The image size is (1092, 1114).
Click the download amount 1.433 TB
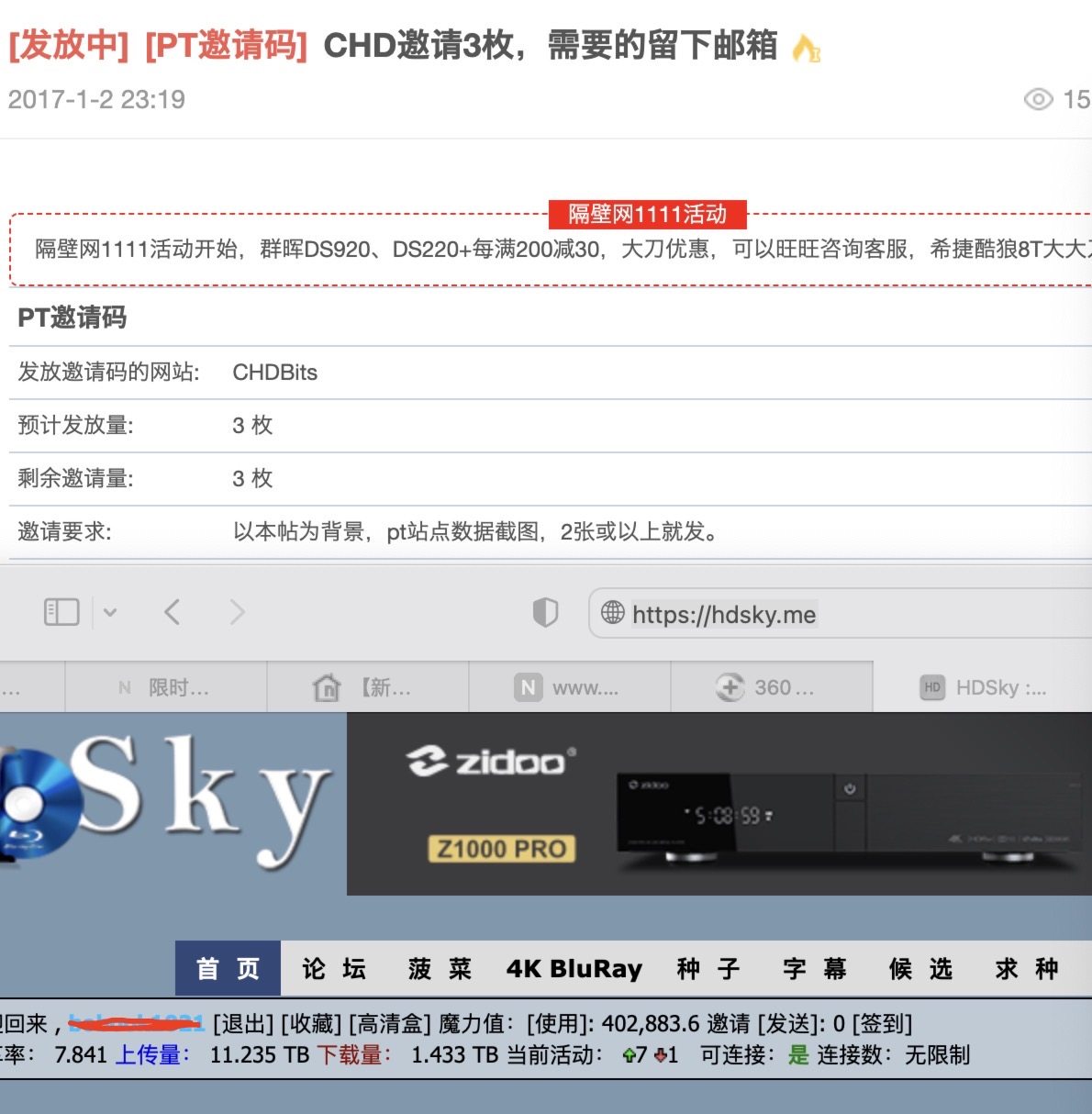tap(455, 1055)
